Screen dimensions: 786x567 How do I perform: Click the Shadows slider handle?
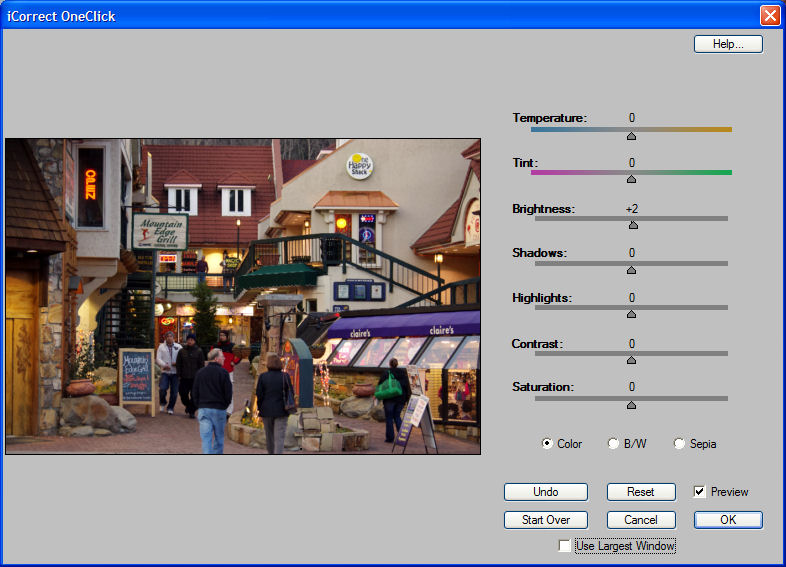click(631, 269)
